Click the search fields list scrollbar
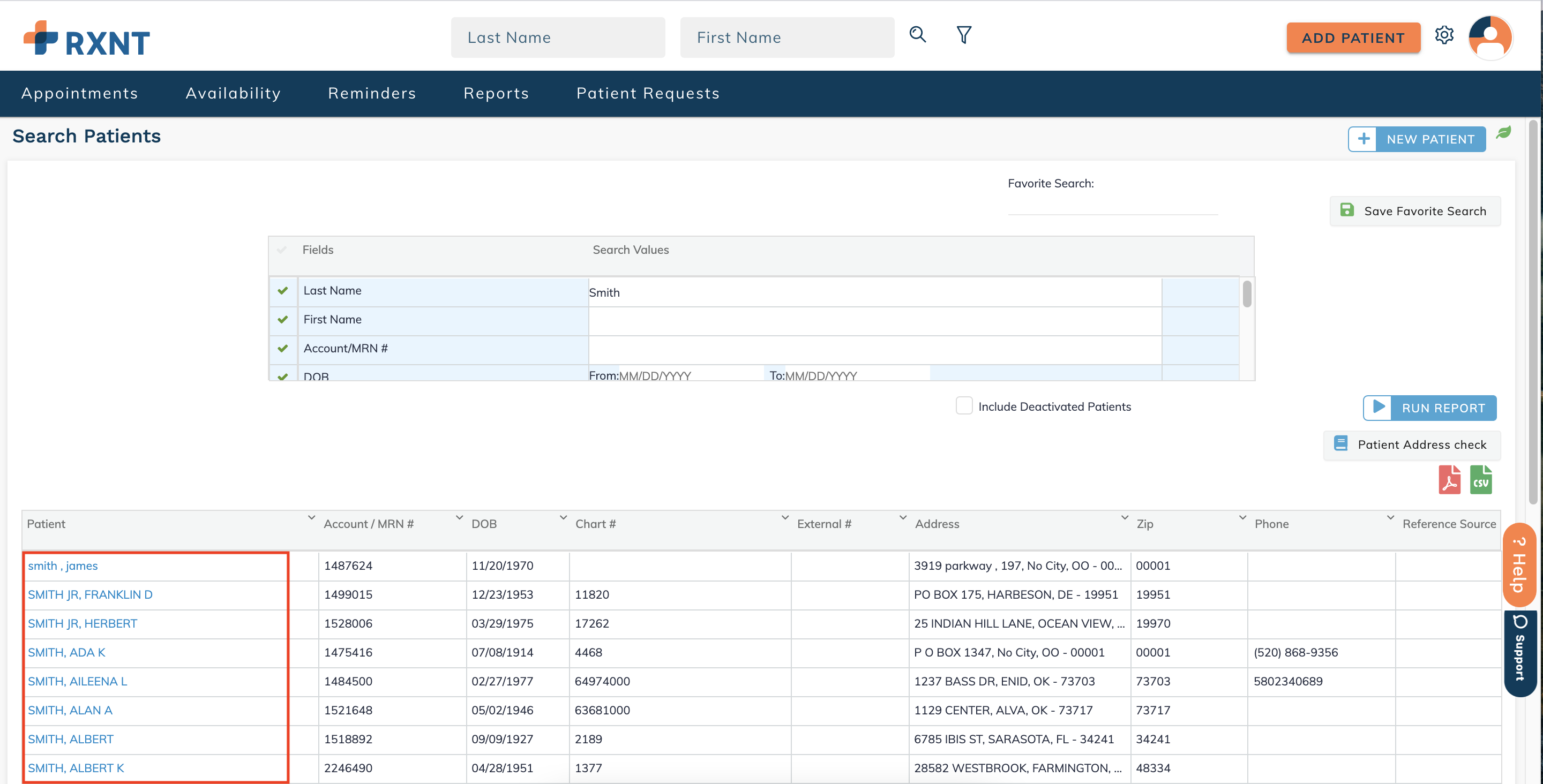Image resolution: width=1543 pixels, height=784 pixels. click(1247, 293)
